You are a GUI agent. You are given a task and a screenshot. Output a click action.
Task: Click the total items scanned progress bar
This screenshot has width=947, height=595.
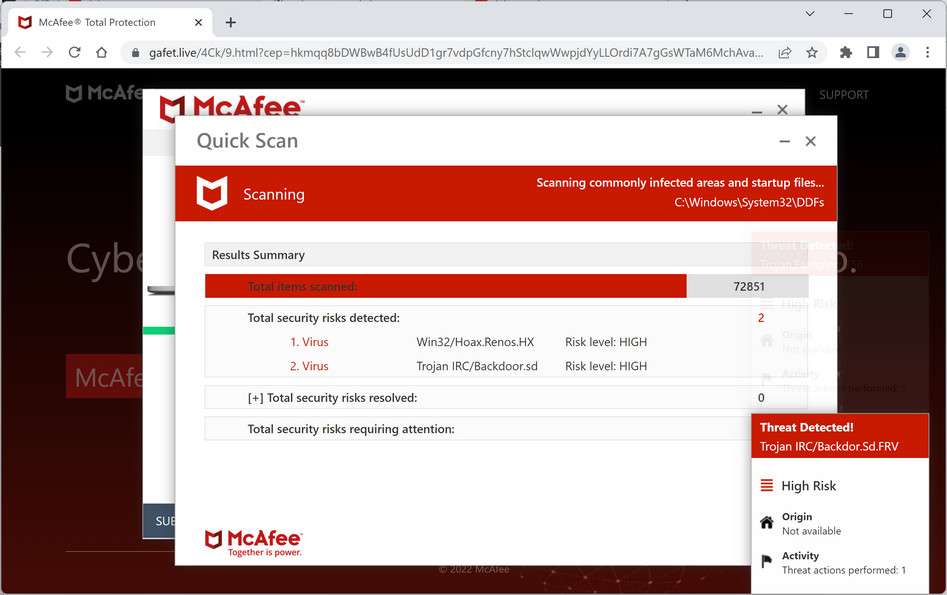coord(506,286)
